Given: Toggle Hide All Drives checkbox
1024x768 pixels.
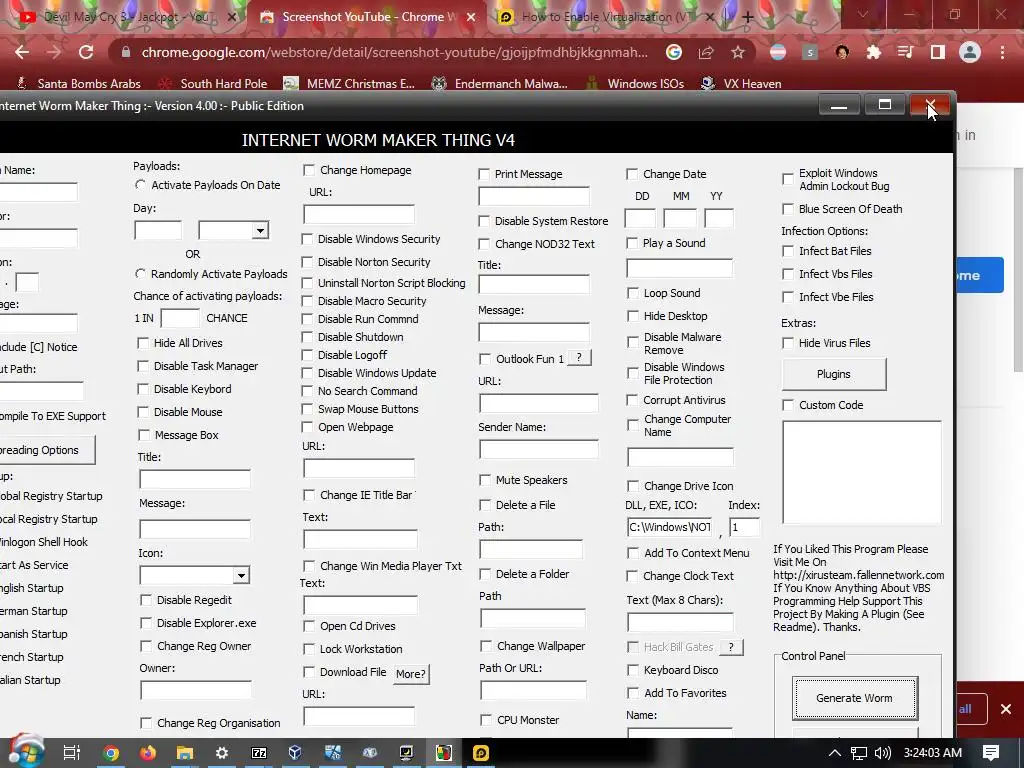Looking at the screenshot, I should pos(143,343).
